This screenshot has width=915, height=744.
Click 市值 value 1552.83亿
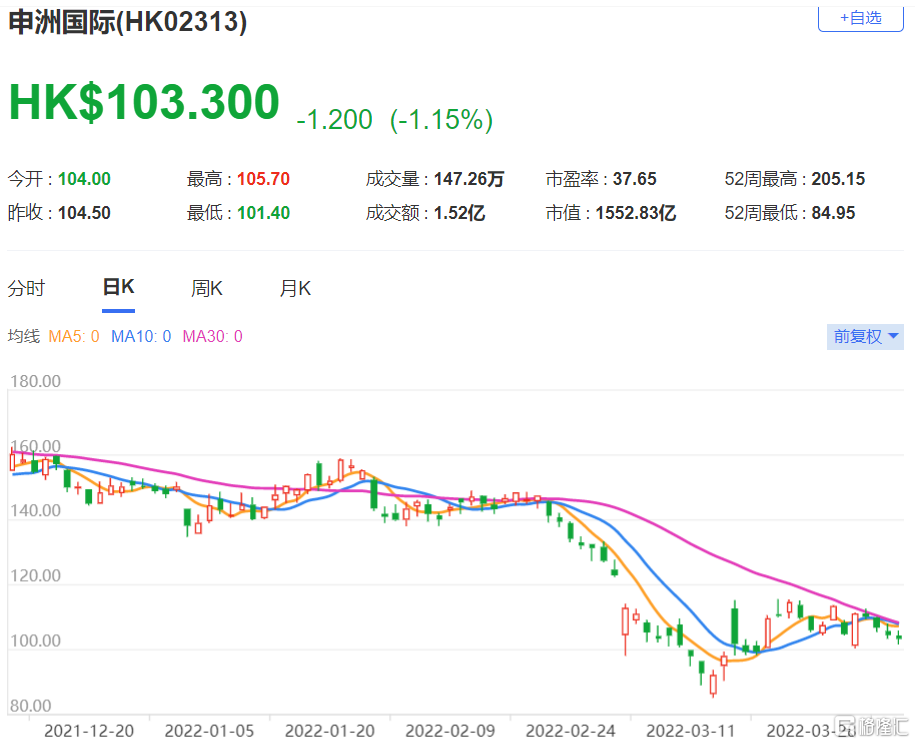point(636,213)
